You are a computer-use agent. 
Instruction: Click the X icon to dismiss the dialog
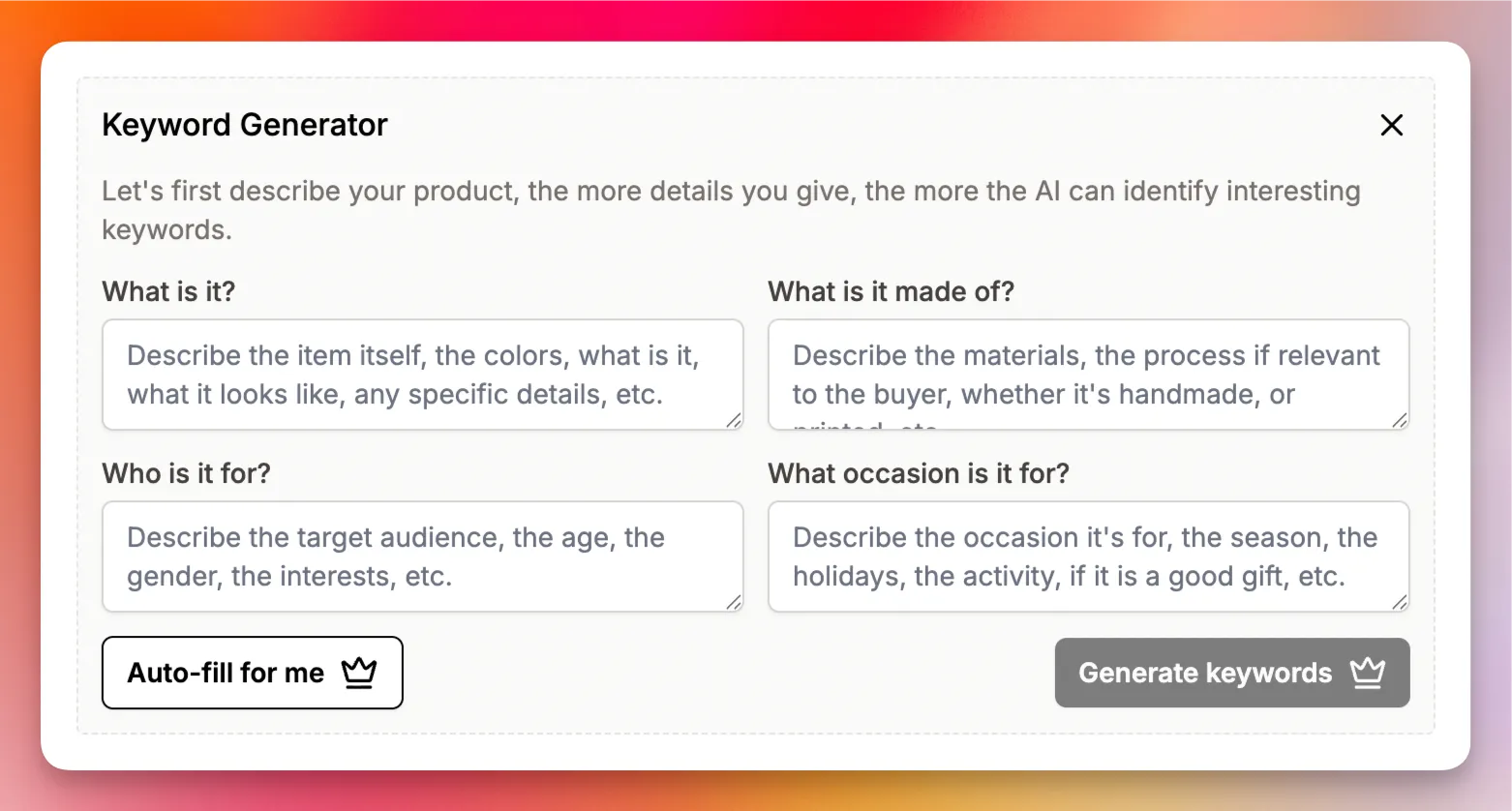[x=1391, y=125]
